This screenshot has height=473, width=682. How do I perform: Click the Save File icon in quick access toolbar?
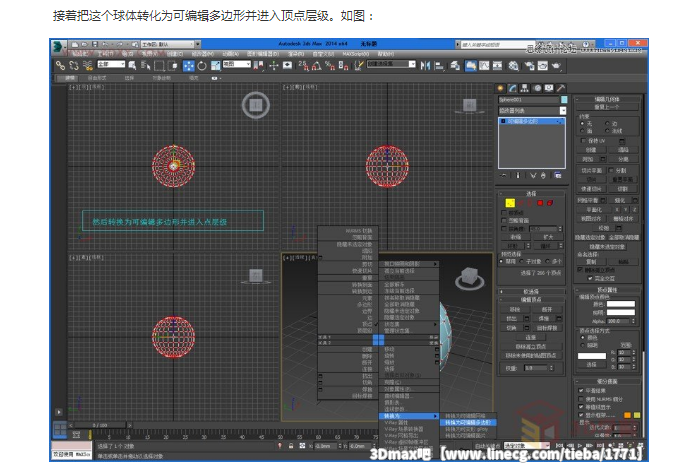pos(94,44)
